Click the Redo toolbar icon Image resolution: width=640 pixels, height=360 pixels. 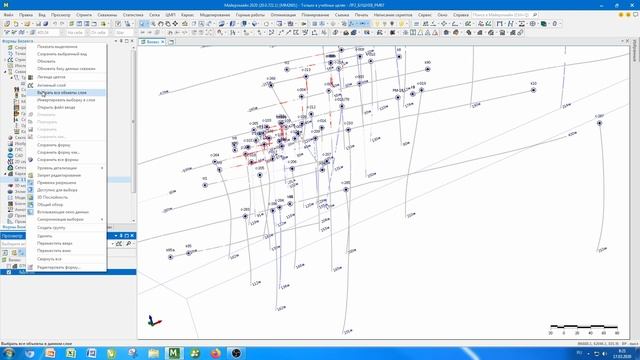click(x=62, y=24)
